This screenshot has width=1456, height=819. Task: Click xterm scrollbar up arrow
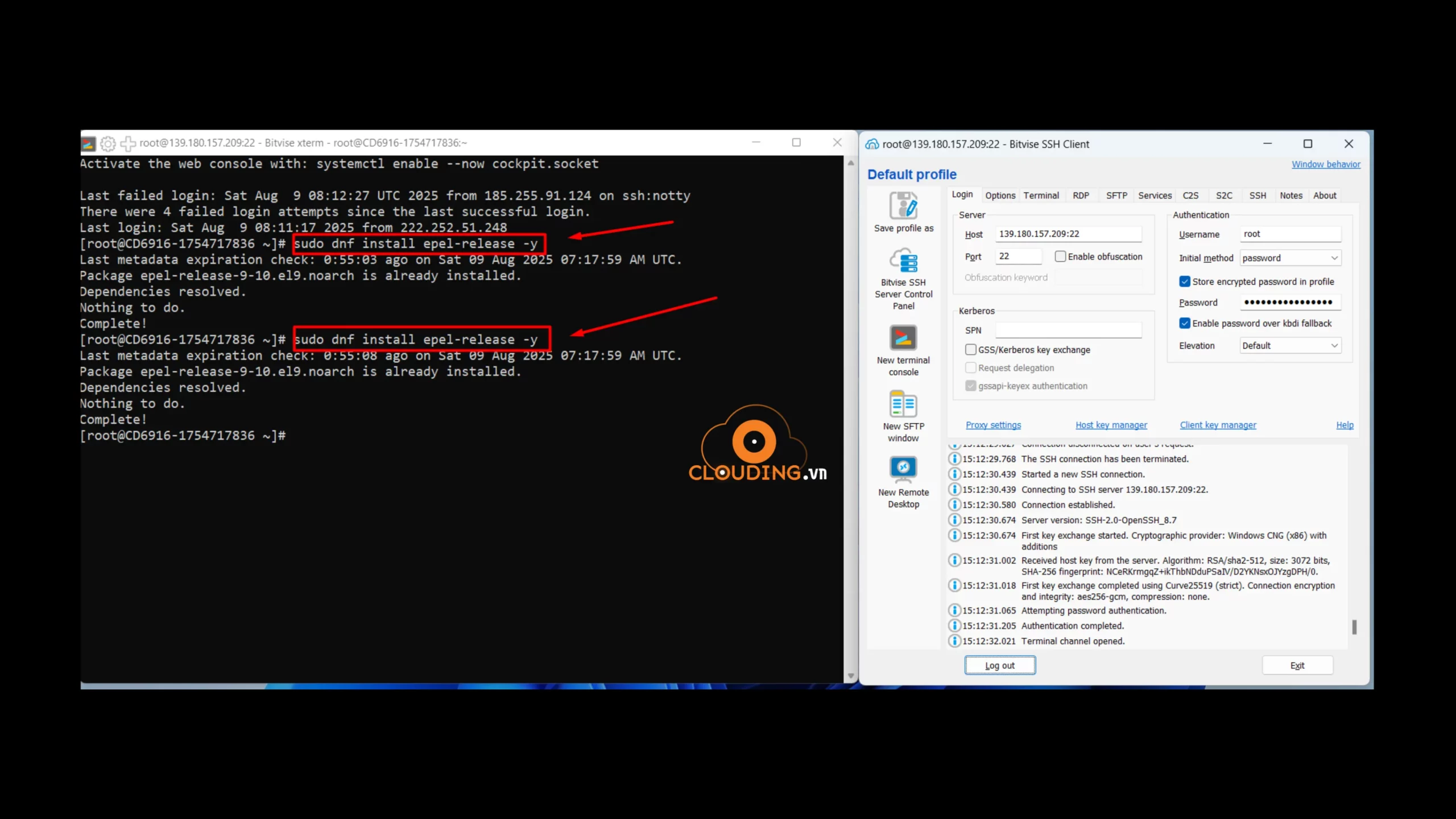[x=851, y=163]
